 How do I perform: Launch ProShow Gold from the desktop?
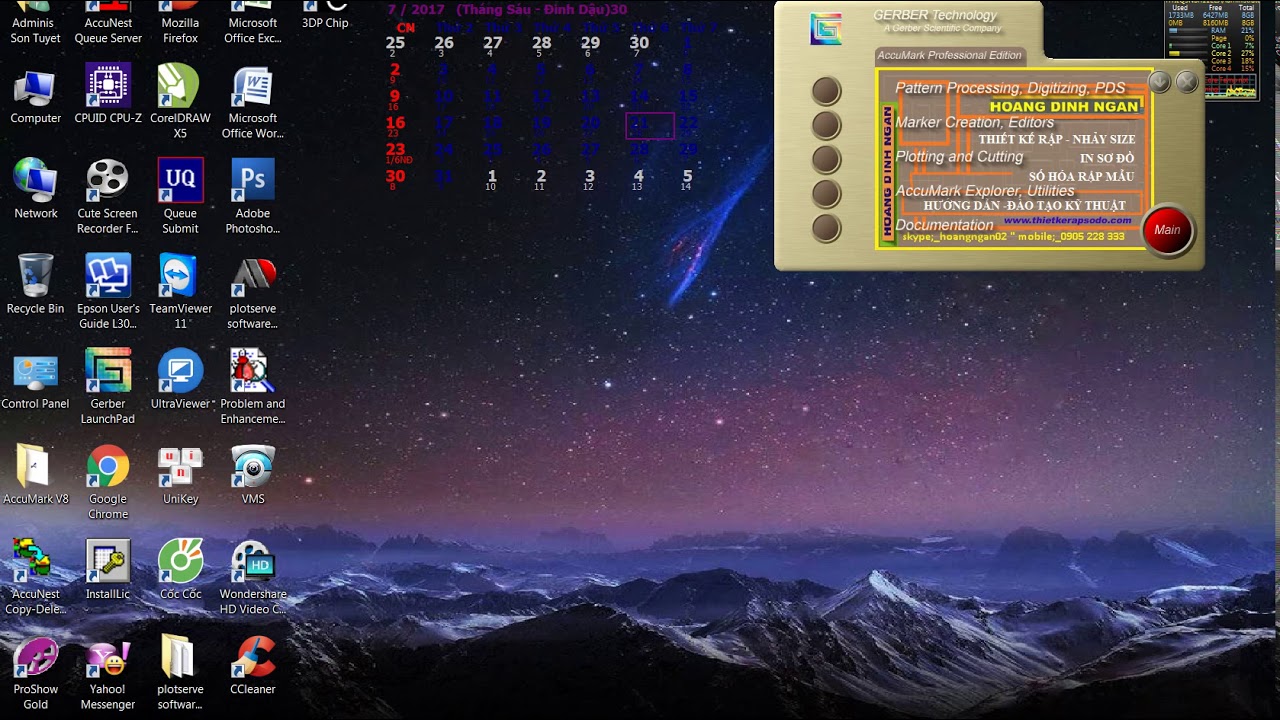click(x=36, y=672)
